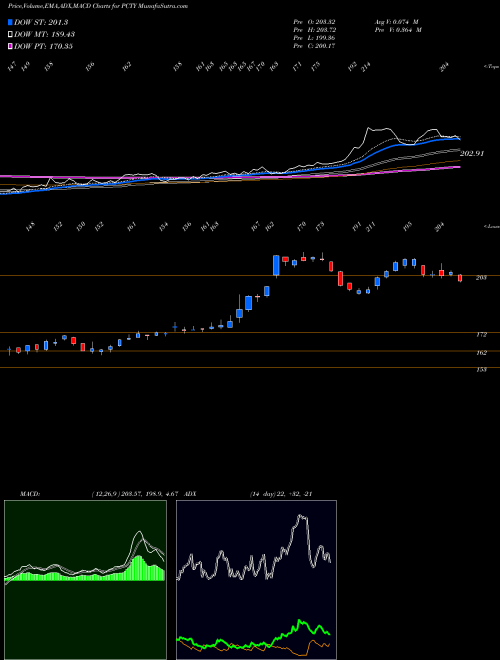The width and height of the screenshot is (500, 660).
Task: Click the last red candlestick on the right
Action: tap(460, 278)
